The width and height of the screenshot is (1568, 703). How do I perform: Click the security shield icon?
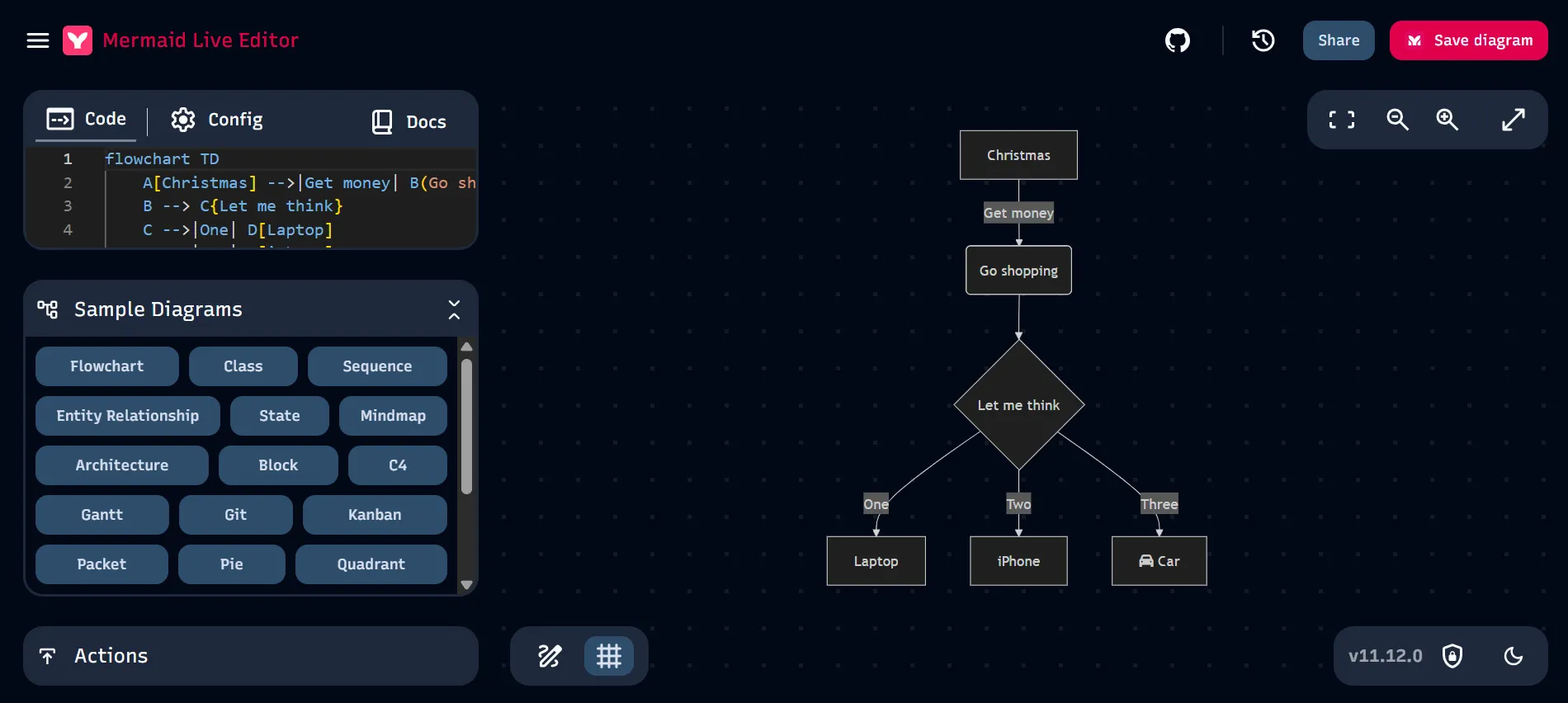tap(1452, 656)
